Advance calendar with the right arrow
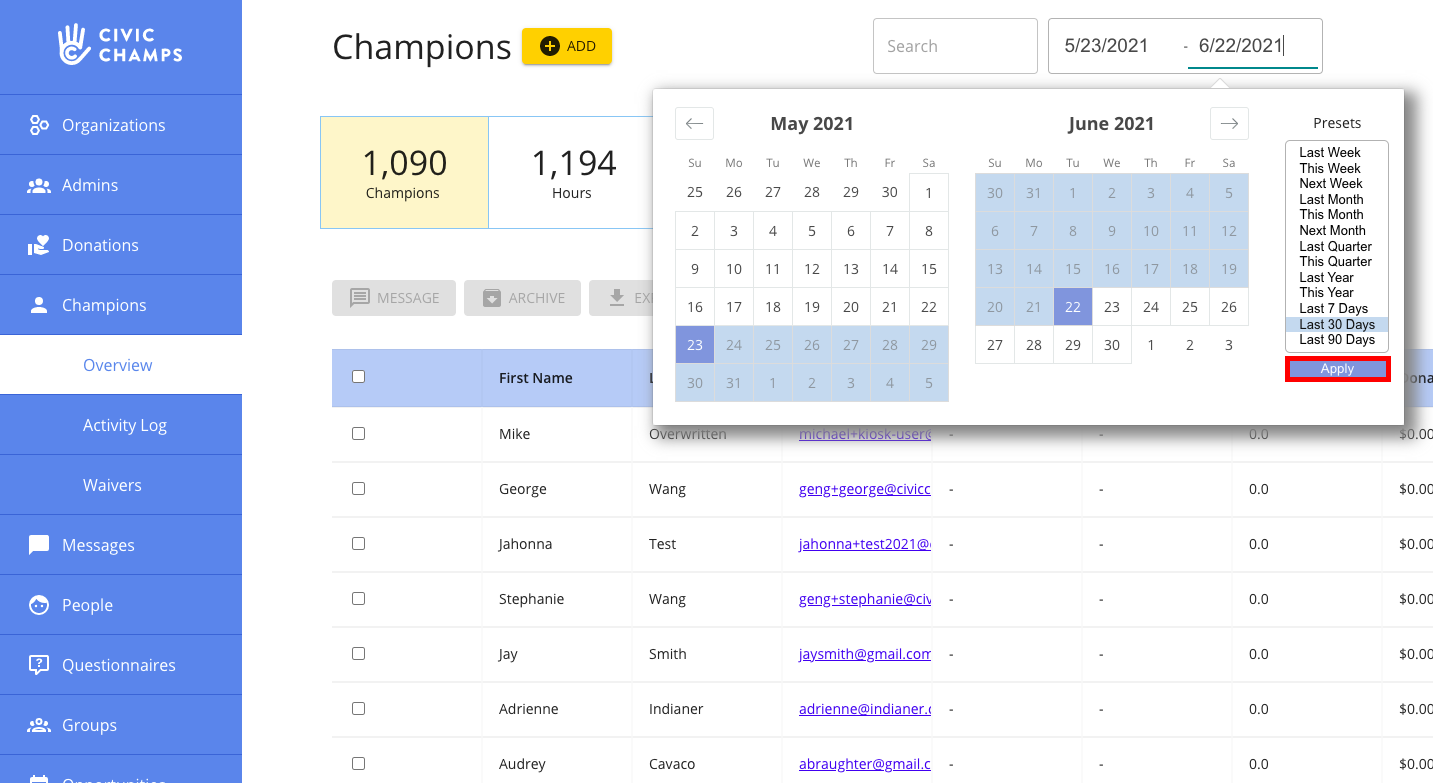This screenshot has width=1433, height=783. point(1229,124)
